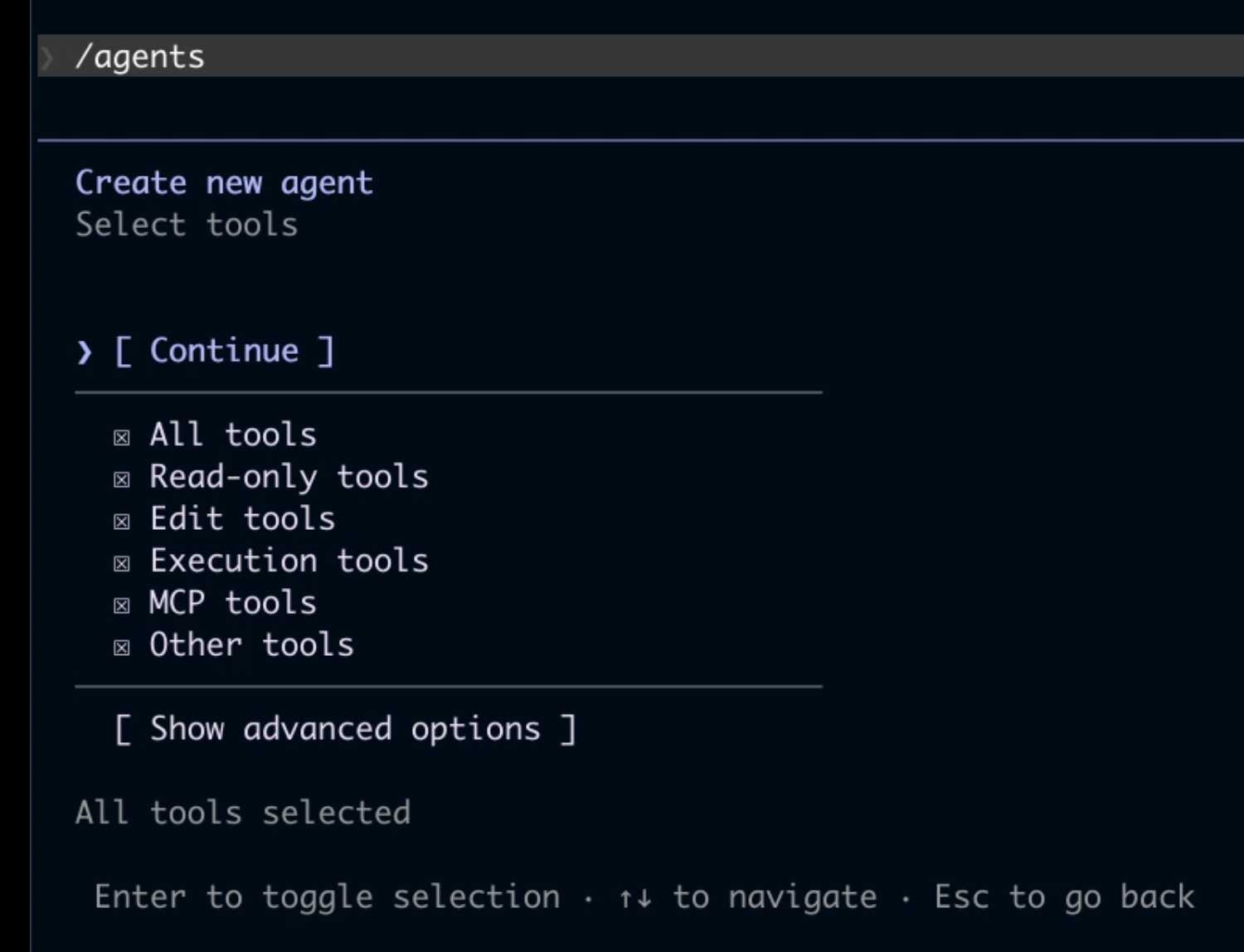Click the 'Esc to go back' hint
The height and width of the screenshot is (952, 1244).
coord(1064,896)
